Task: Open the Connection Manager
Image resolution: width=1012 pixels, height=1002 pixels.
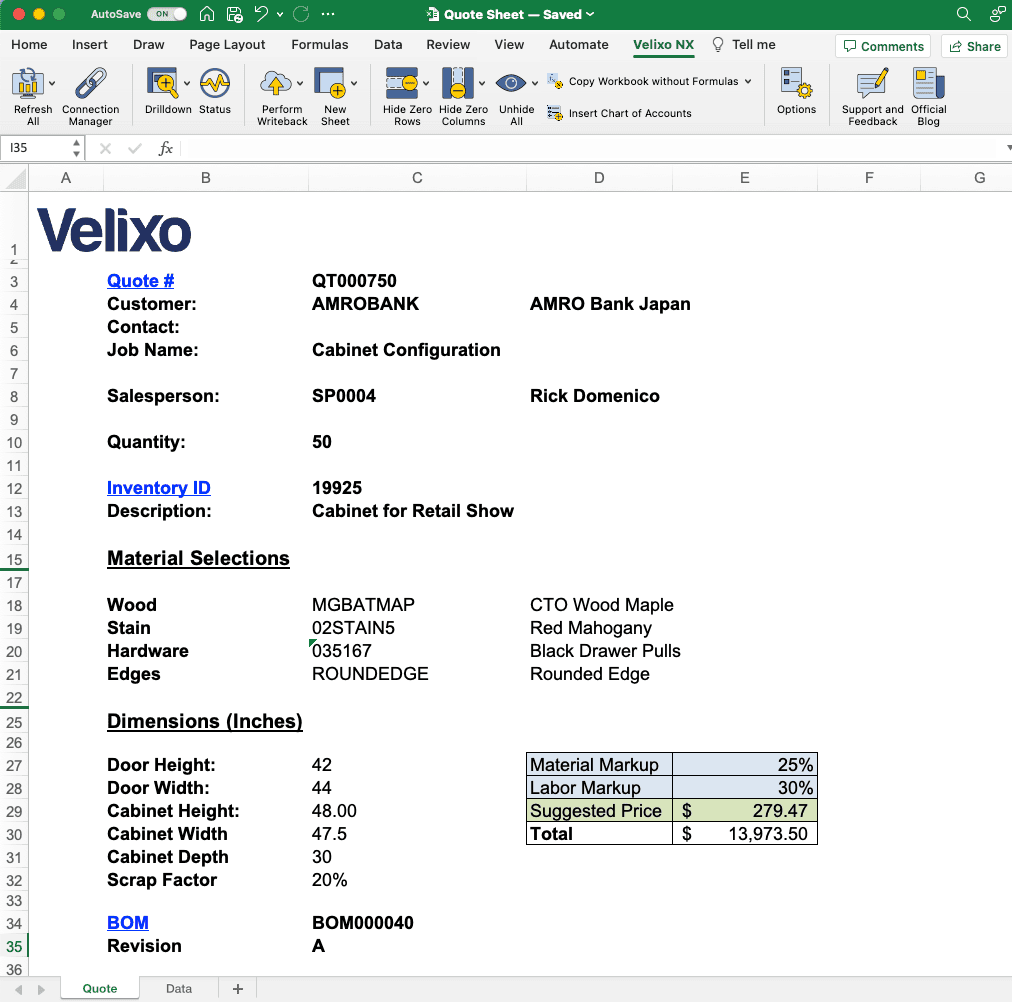Action: [90, 83]
